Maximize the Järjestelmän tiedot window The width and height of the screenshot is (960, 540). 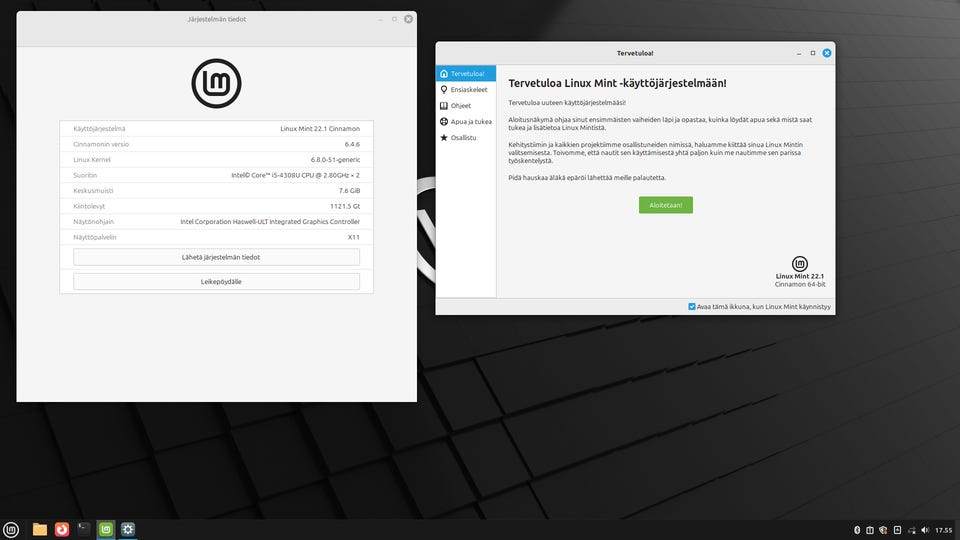(394, 19)
